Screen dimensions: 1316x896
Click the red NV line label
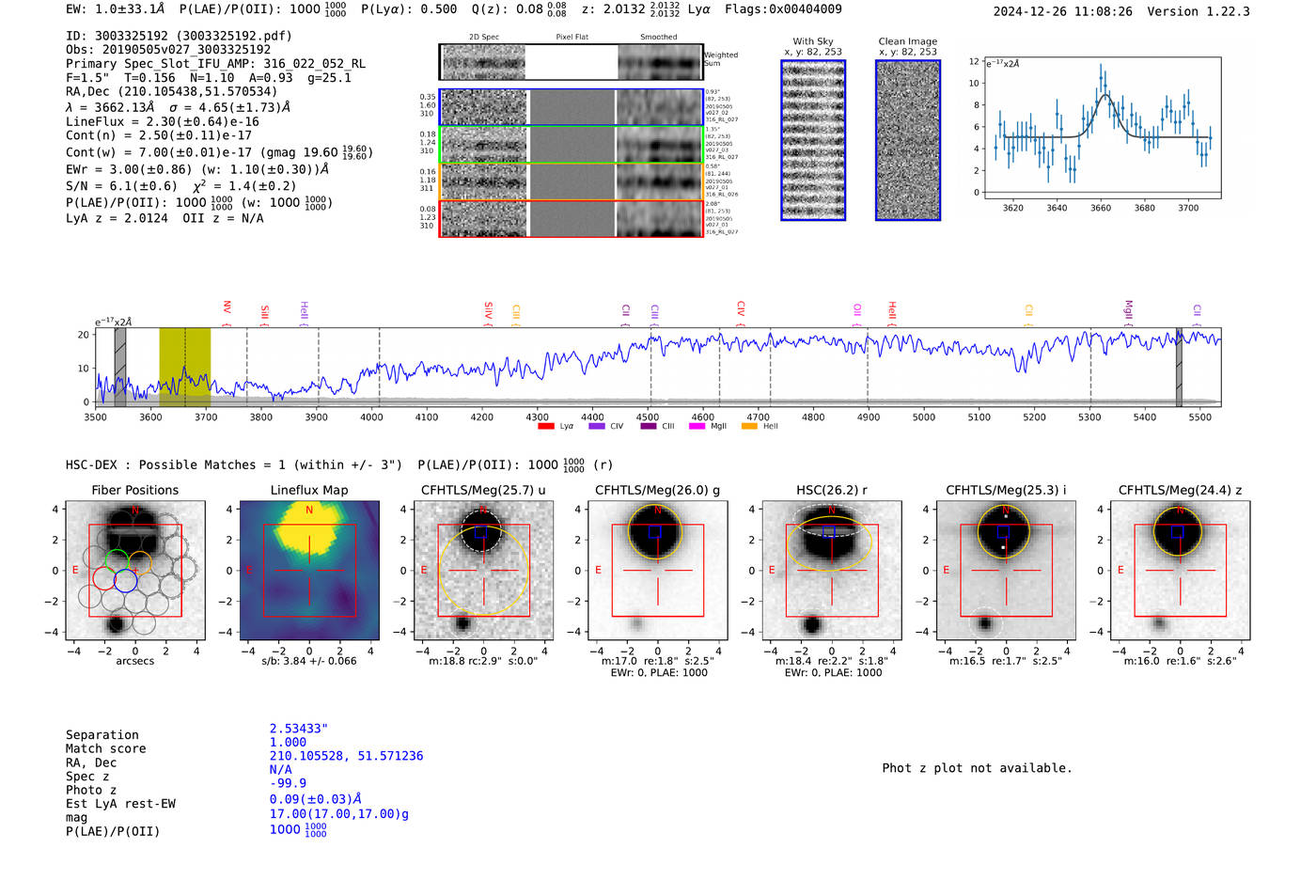coord(227,307)
